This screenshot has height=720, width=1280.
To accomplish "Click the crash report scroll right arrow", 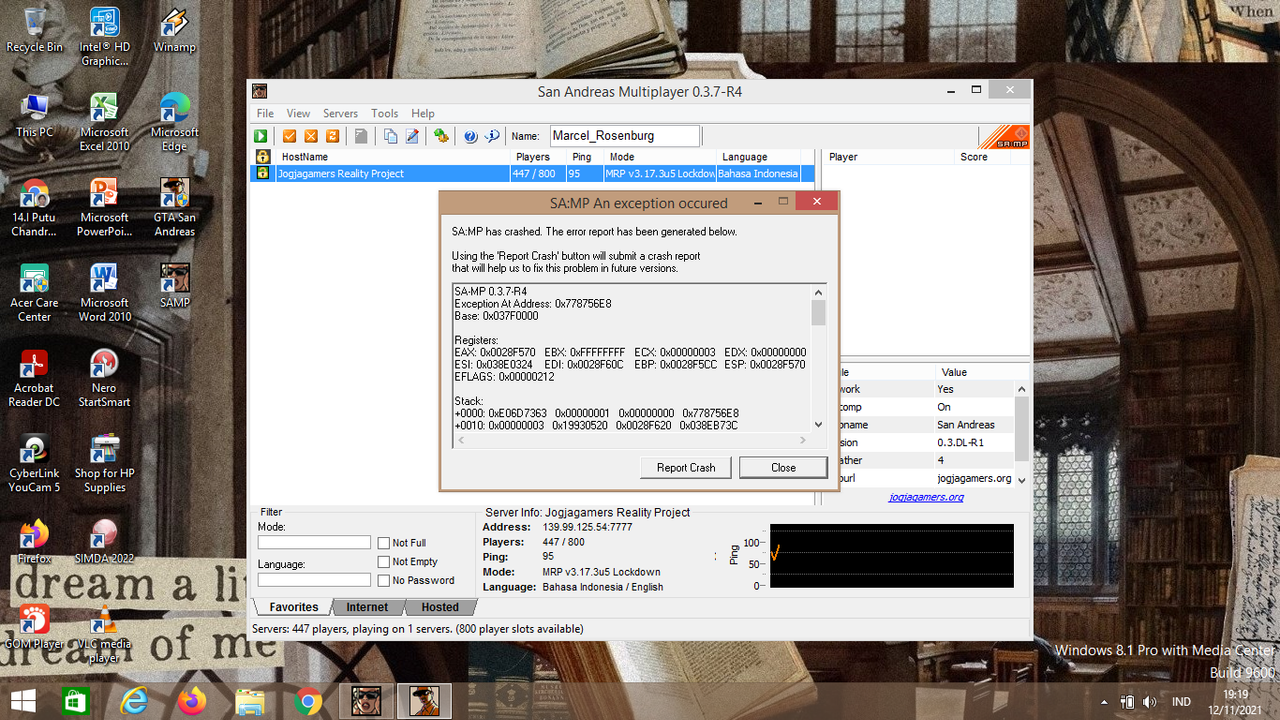I will pyautogui.click(x=803, y=440).
